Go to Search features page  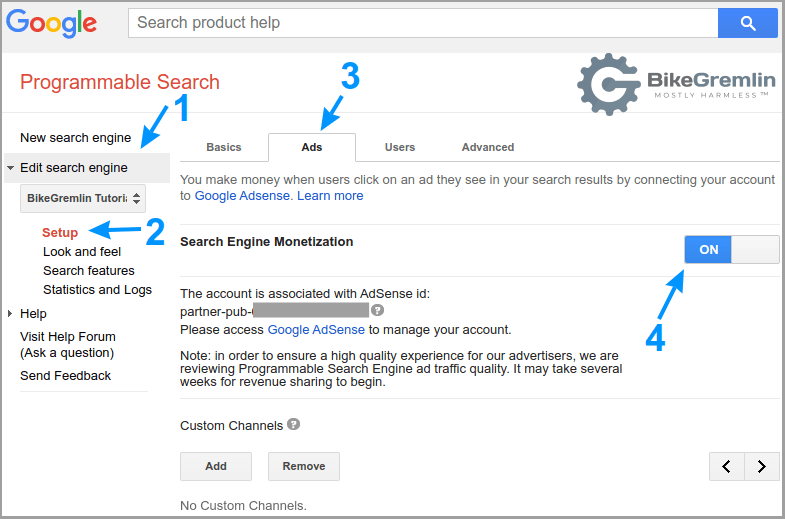89,271
